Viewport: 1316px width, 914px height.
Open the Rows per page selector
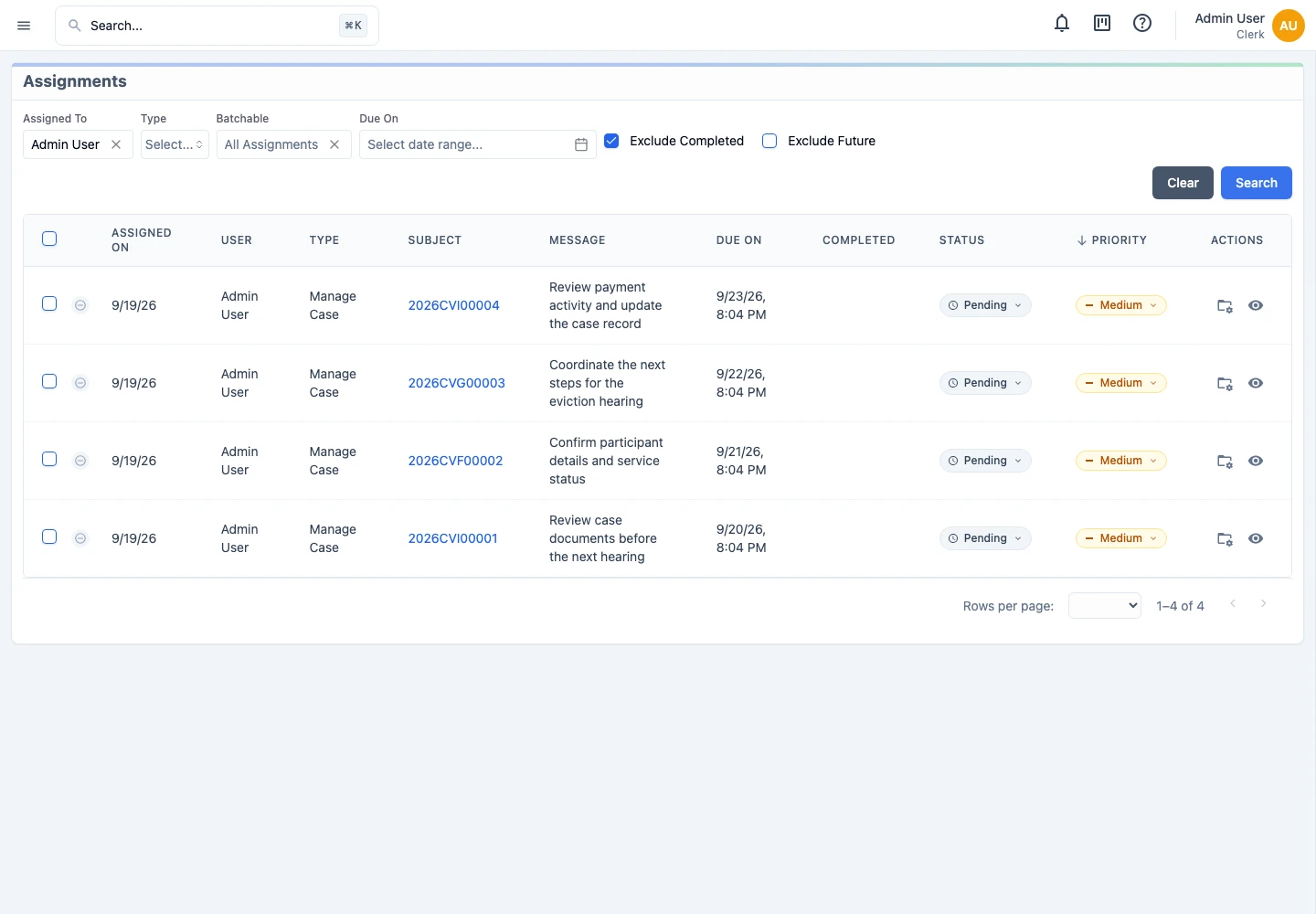[x=1105, y=605]
